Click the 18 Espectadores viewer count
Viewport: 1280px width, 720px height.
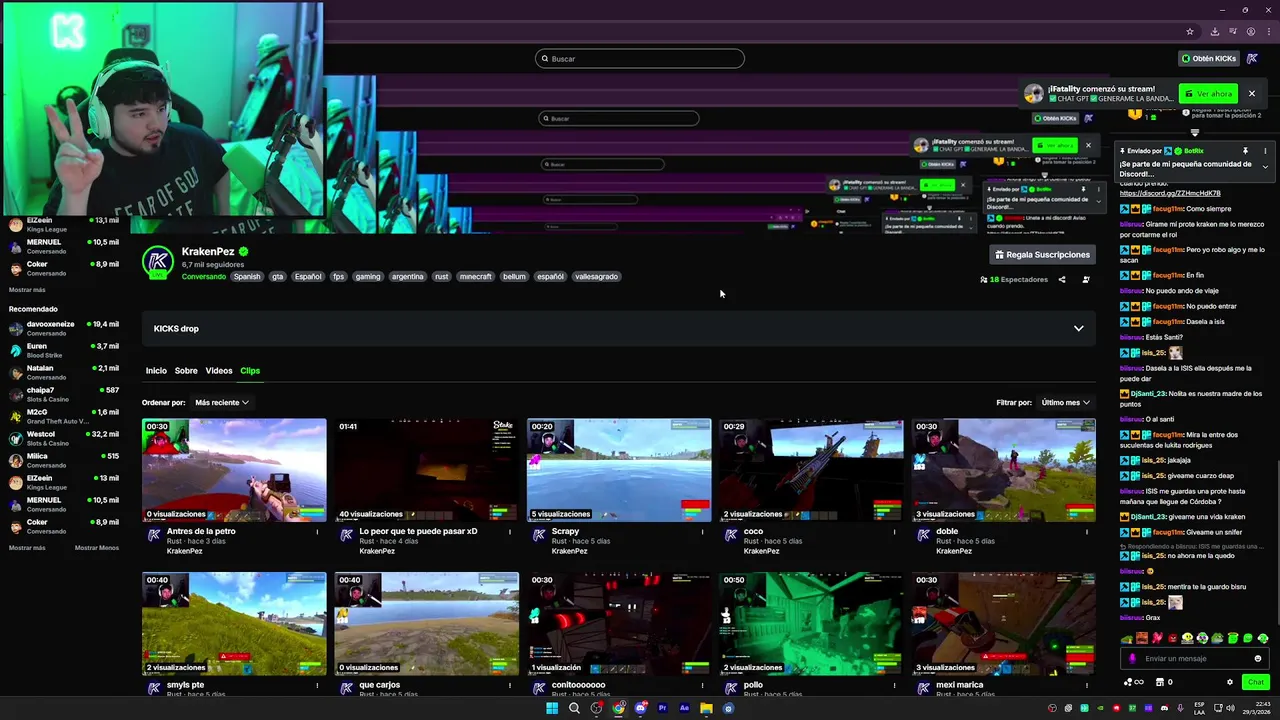[1013, 280]
